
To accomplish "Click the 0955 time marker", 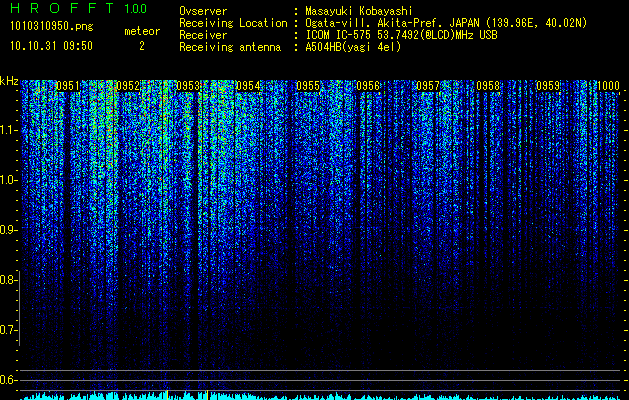I will (x=308, y=86).
